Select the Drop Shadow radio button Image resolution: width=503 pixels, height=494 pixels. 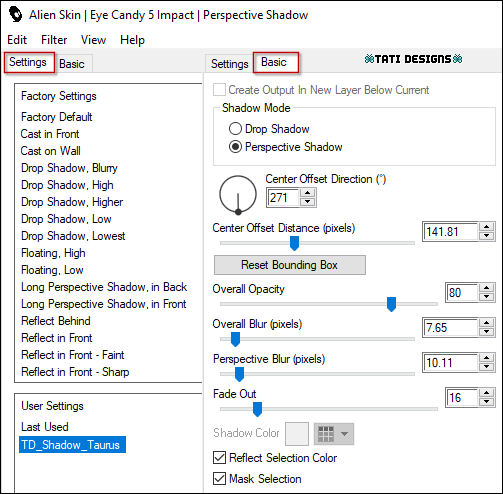235,129
